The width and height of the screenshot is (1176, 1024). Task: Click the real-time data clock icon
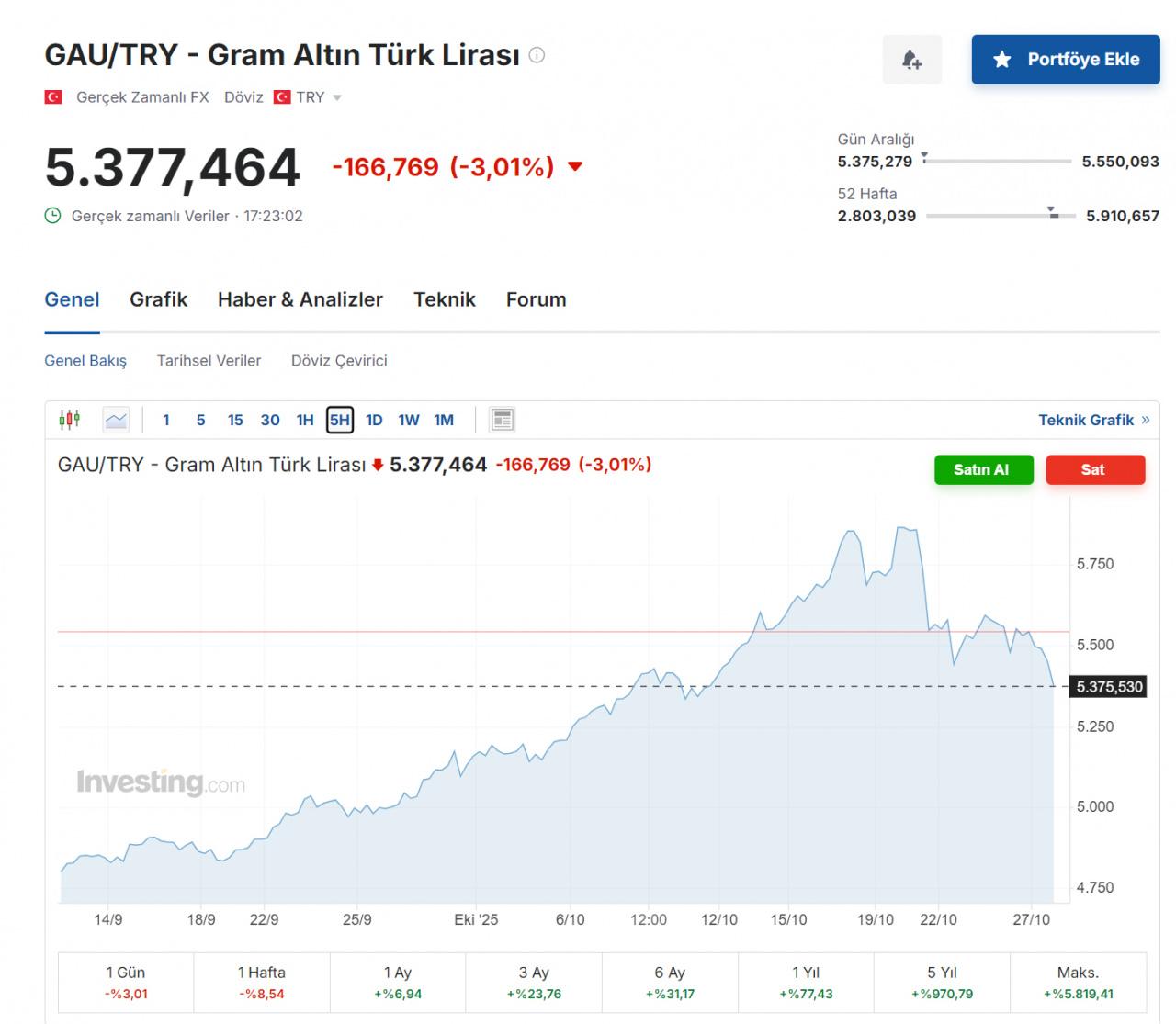[53, 216]
